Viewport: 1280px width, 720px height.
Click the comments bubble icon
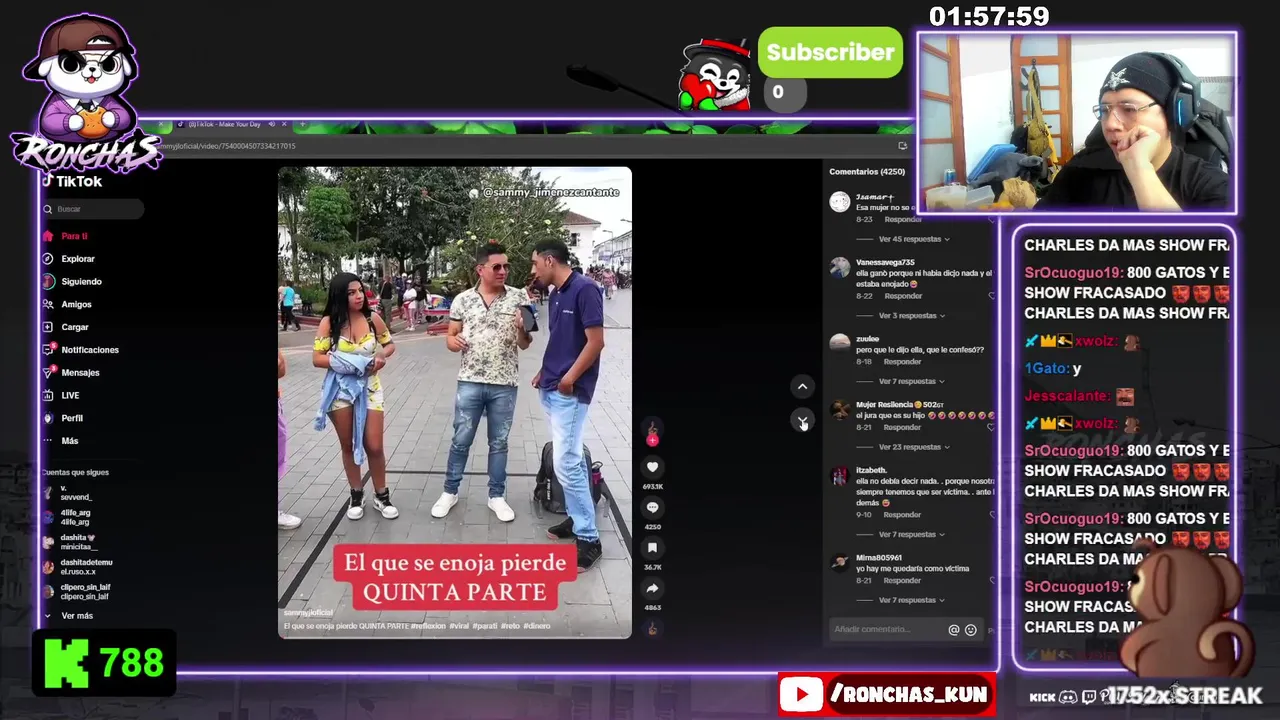pos(652,508)
